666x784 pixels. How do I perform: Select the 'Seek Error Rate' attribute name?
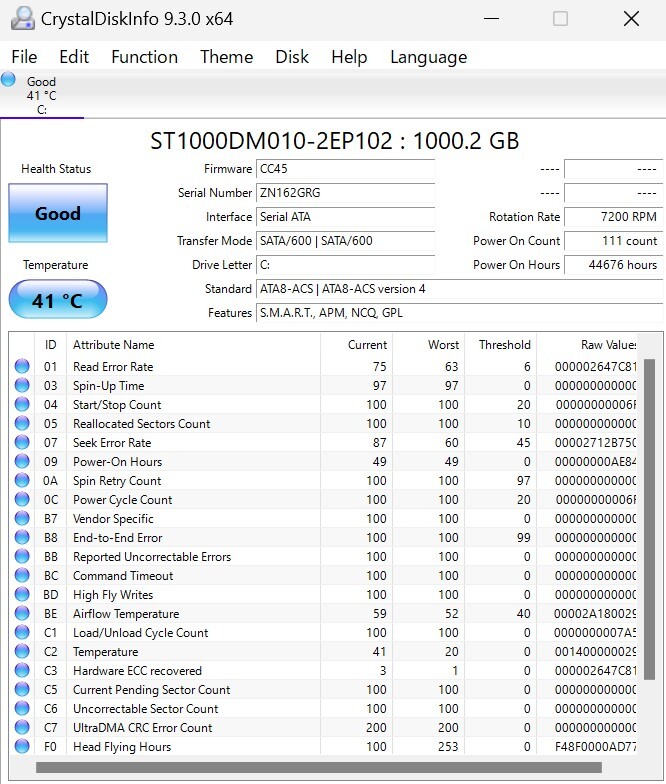pyautogui.click(x=112, y=442)
